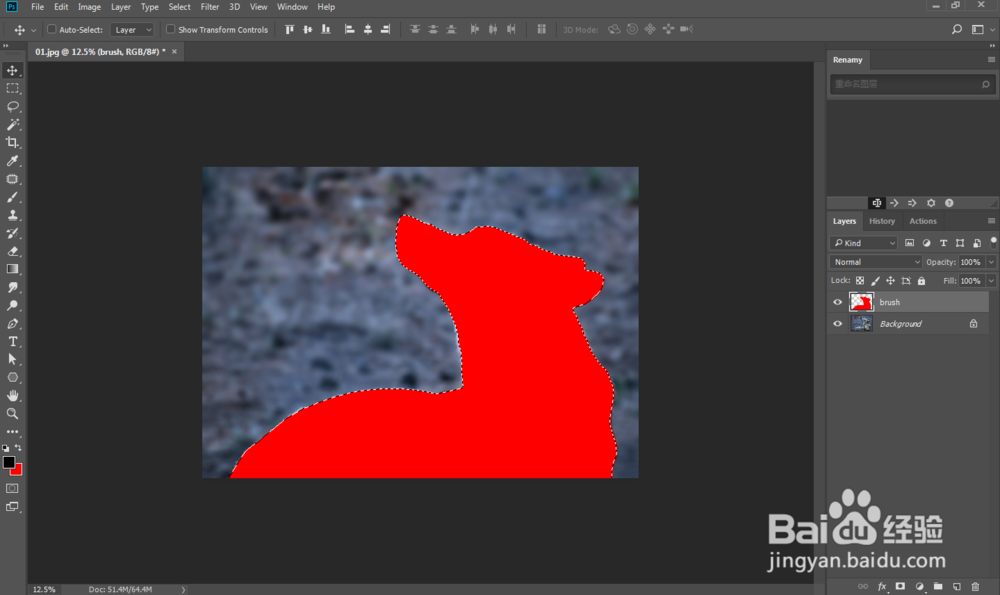Select the Eraser tool

click(x=12, y=251)
